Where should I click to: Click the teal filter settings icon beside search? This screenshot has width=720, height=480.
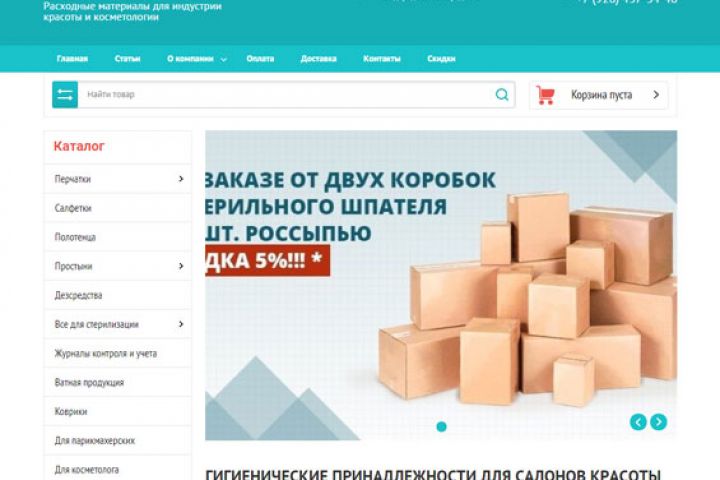65,95
